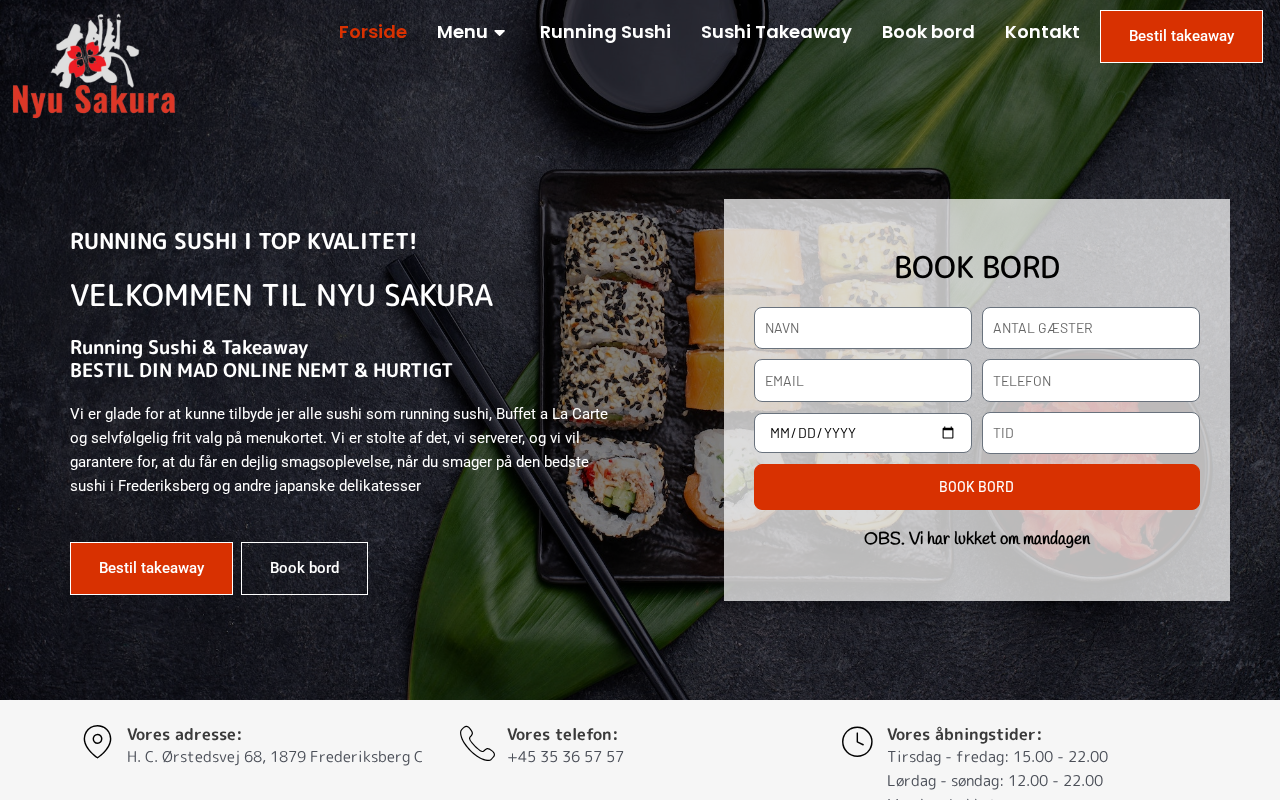This screenshot has width=1280, height=800.
Task: Click the EMAIL input field
Action: click(x=863, y=381)
